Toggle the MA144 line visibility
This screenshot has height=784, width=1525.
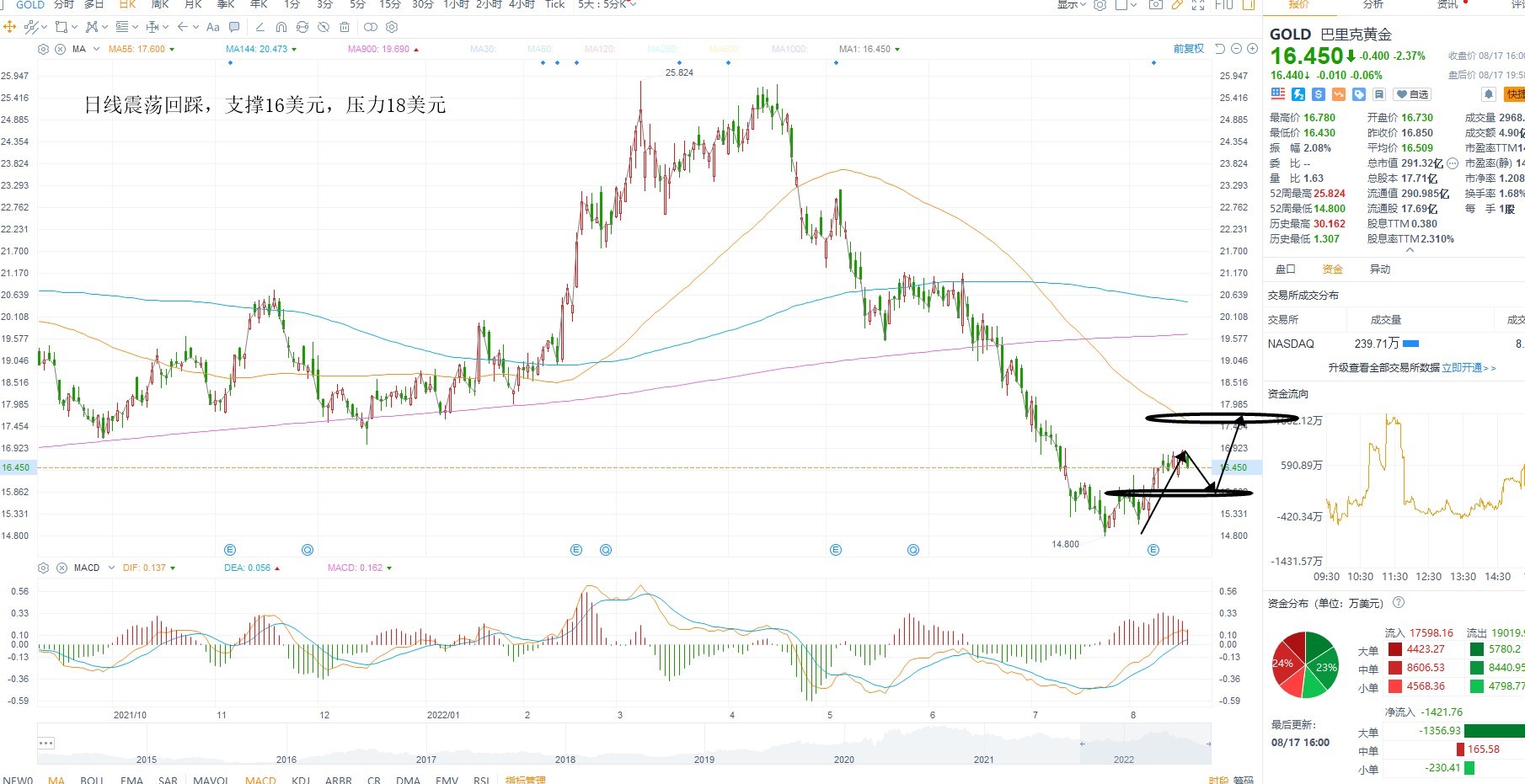tap(261, 49)
